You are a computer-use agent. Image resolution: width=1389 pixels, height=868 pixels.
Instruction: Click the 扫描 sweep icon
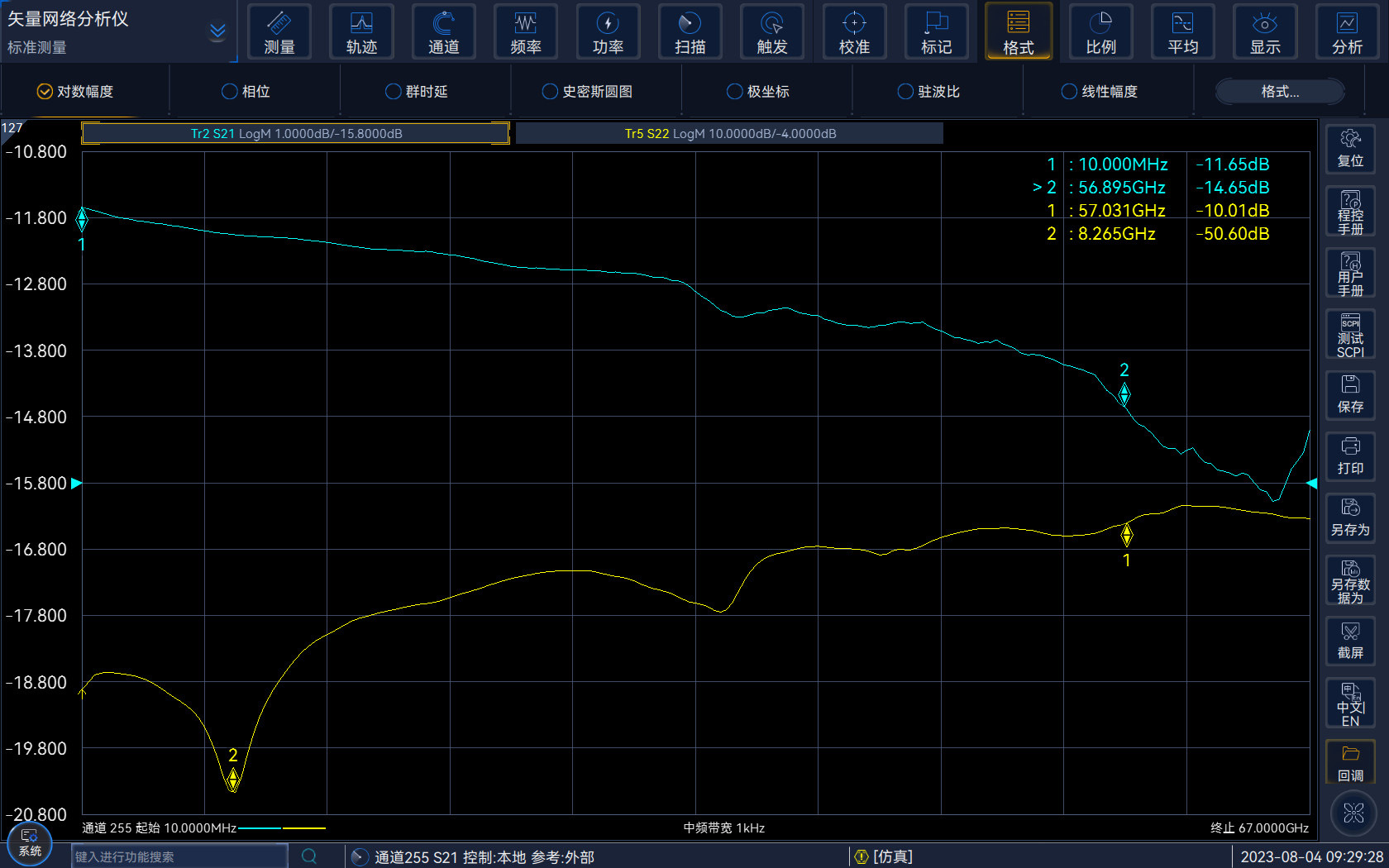click(x=690, y=32)
